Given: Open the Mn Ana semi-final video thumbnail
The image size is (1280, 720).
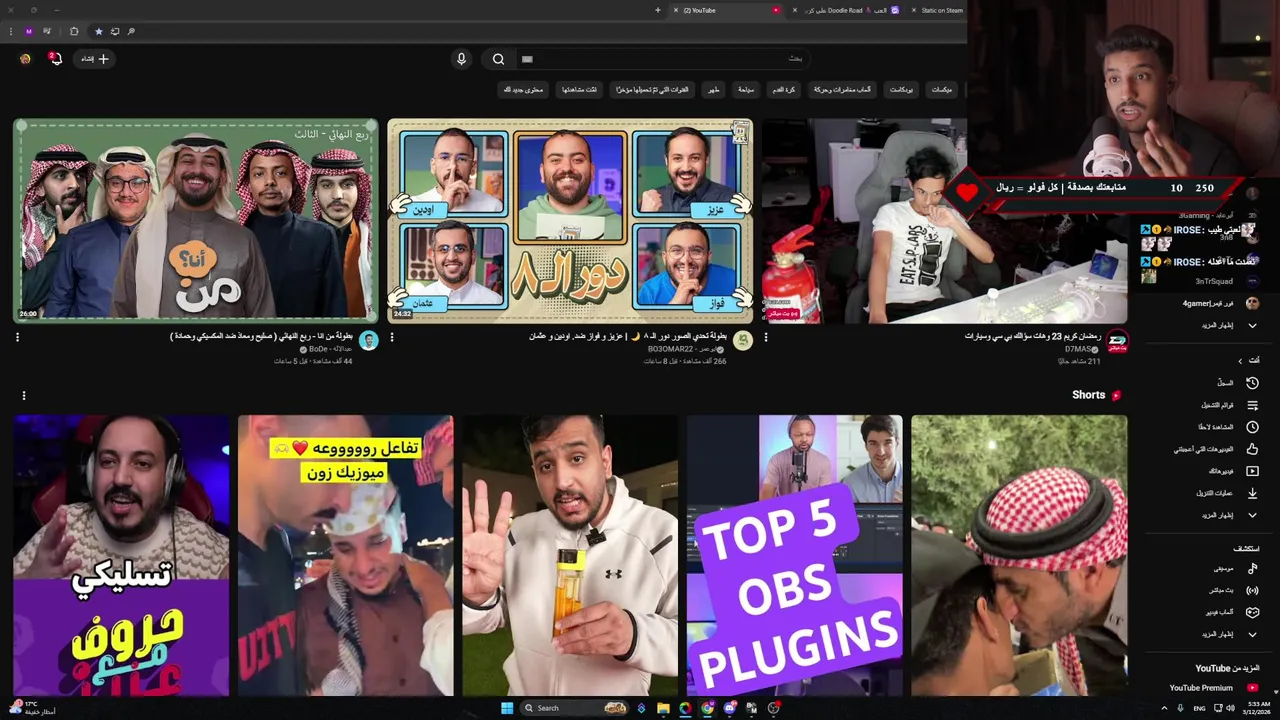Looking at the screenshot, I should tap(196, 221).
